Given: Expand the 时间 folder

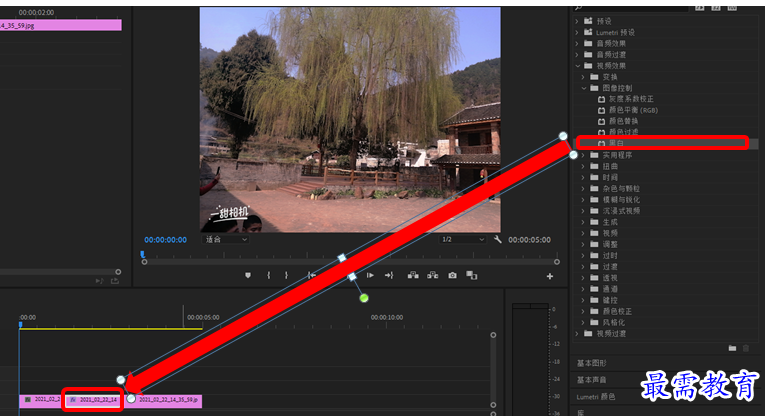Looking at the screenshot, I should tap(583, 178).
